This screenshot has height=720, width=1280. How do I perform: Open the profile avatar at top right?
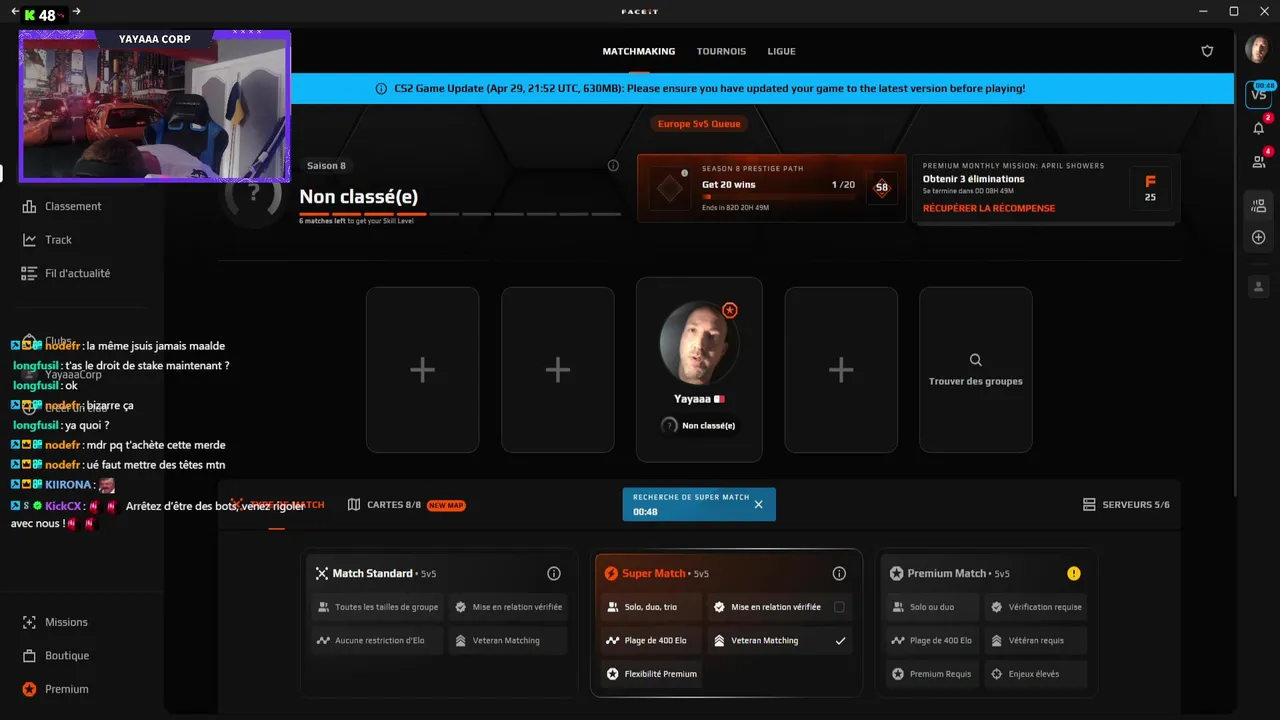pyautogui.click(x=1256, y=48)
